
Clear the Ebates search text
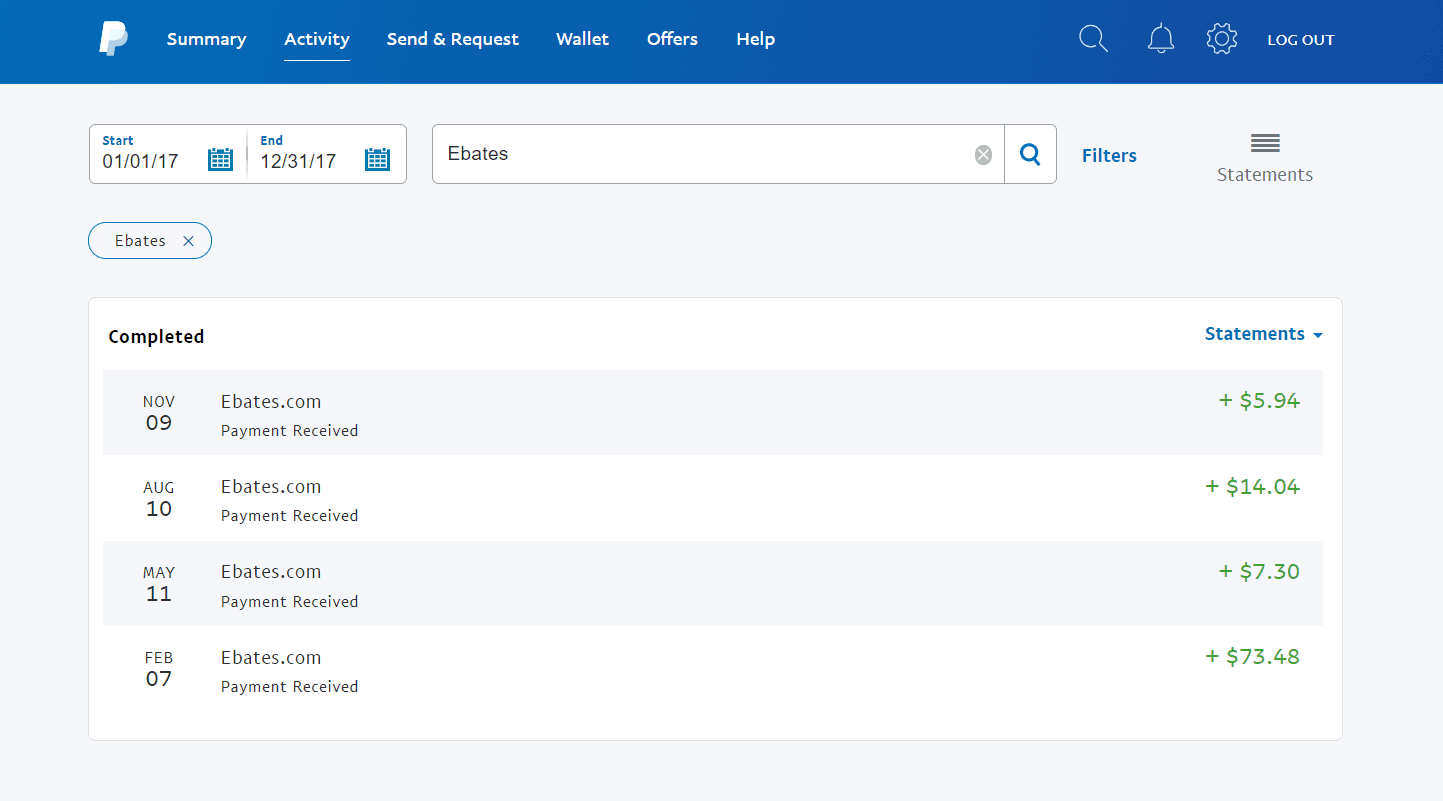pos(983,154)
